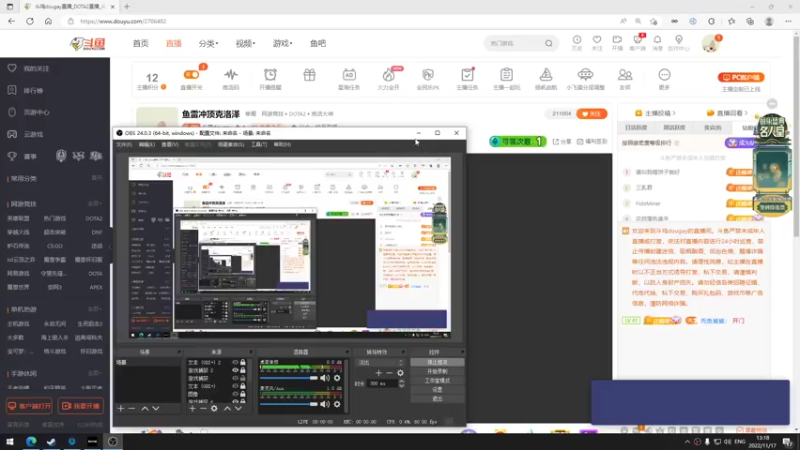This screenshot has height=450, width=800.
Task: Open the 客户端 icon in Douyu header
Action: click(637, 40)
